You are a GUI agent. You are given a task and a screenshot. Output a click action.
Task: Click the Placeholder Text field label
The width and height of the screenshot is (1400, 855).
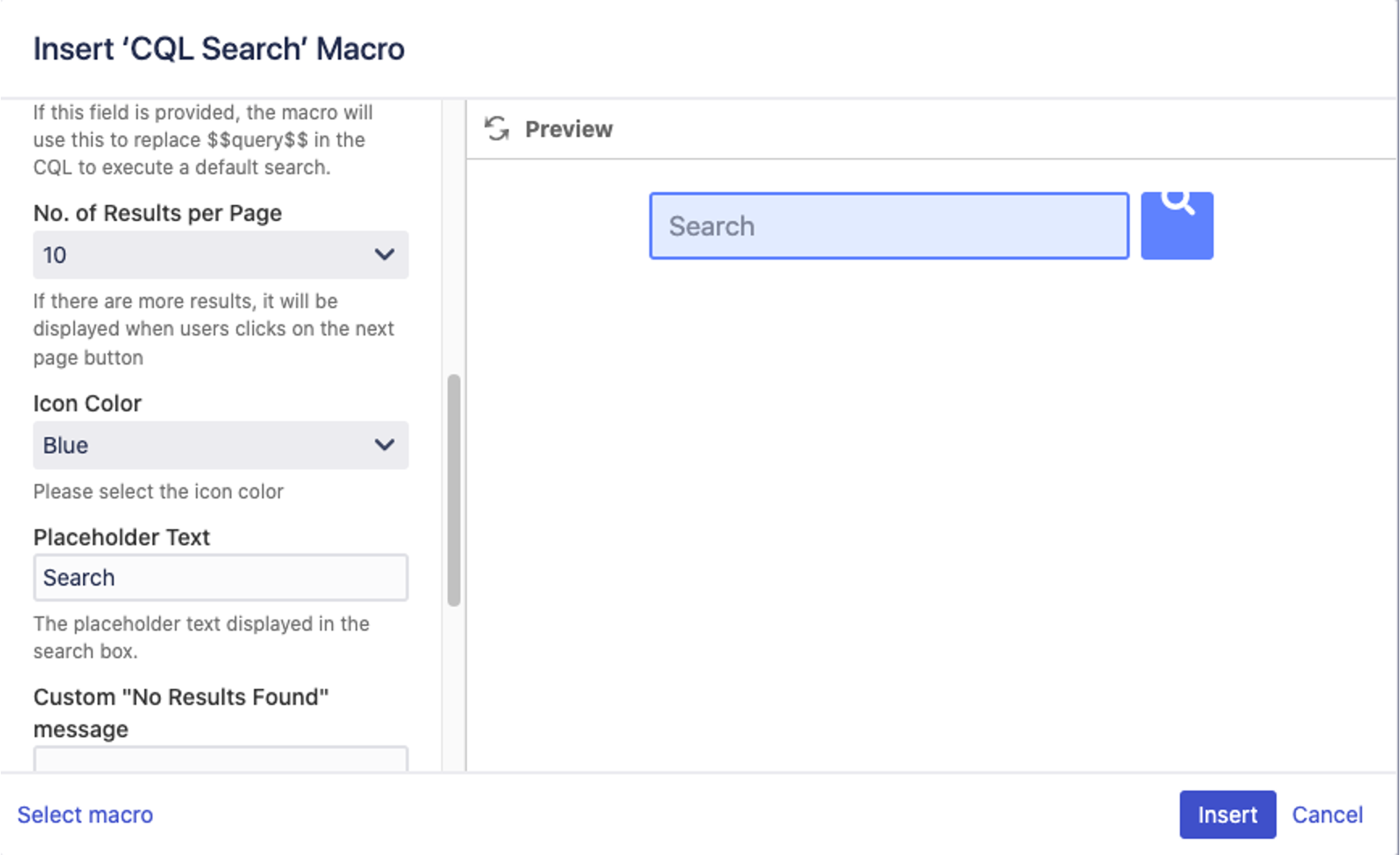tap(122, 537)
